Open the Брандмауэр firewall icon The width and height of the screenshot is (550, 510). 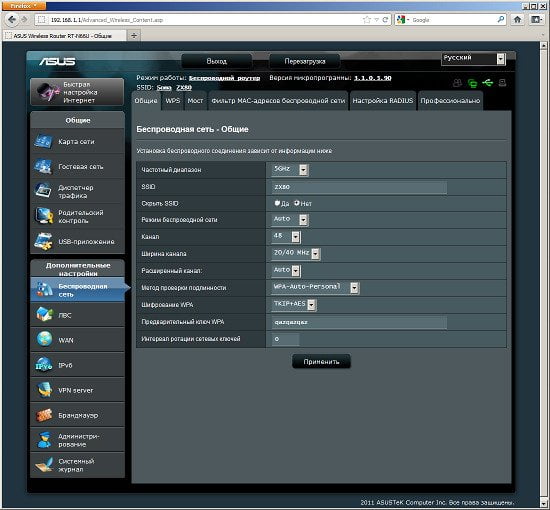point(44,415)
